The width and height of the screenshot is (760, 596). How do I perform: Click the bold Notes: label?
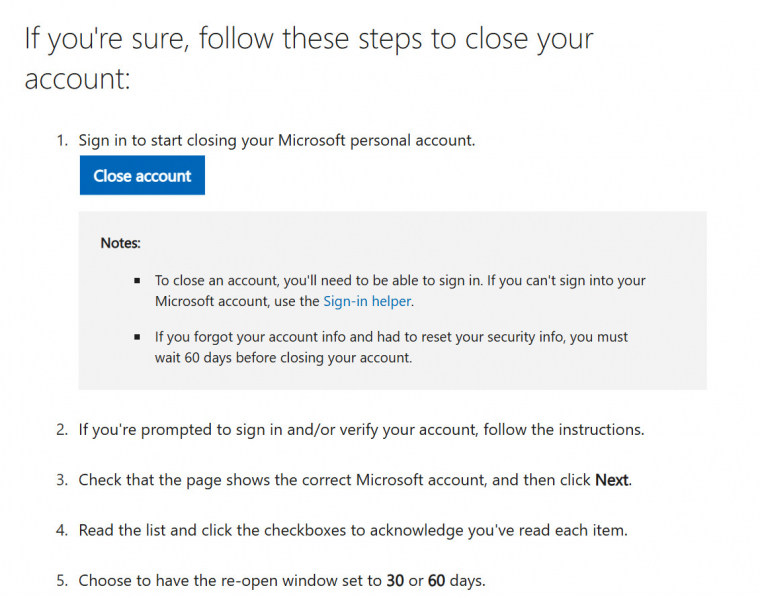click(121, 243)
